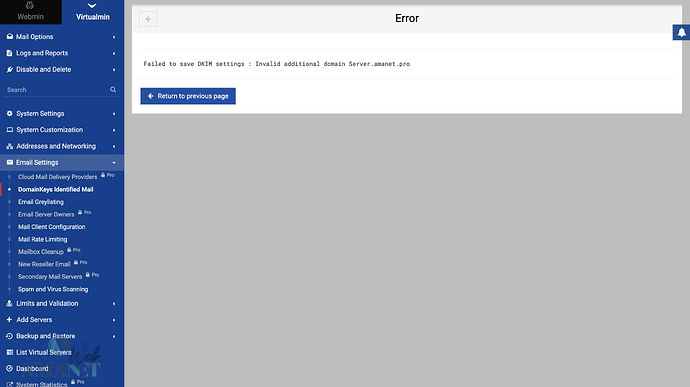Screen dimensions: 690x387
Task: Click the Limits and Validation icon
Action: tap(10, 303)
